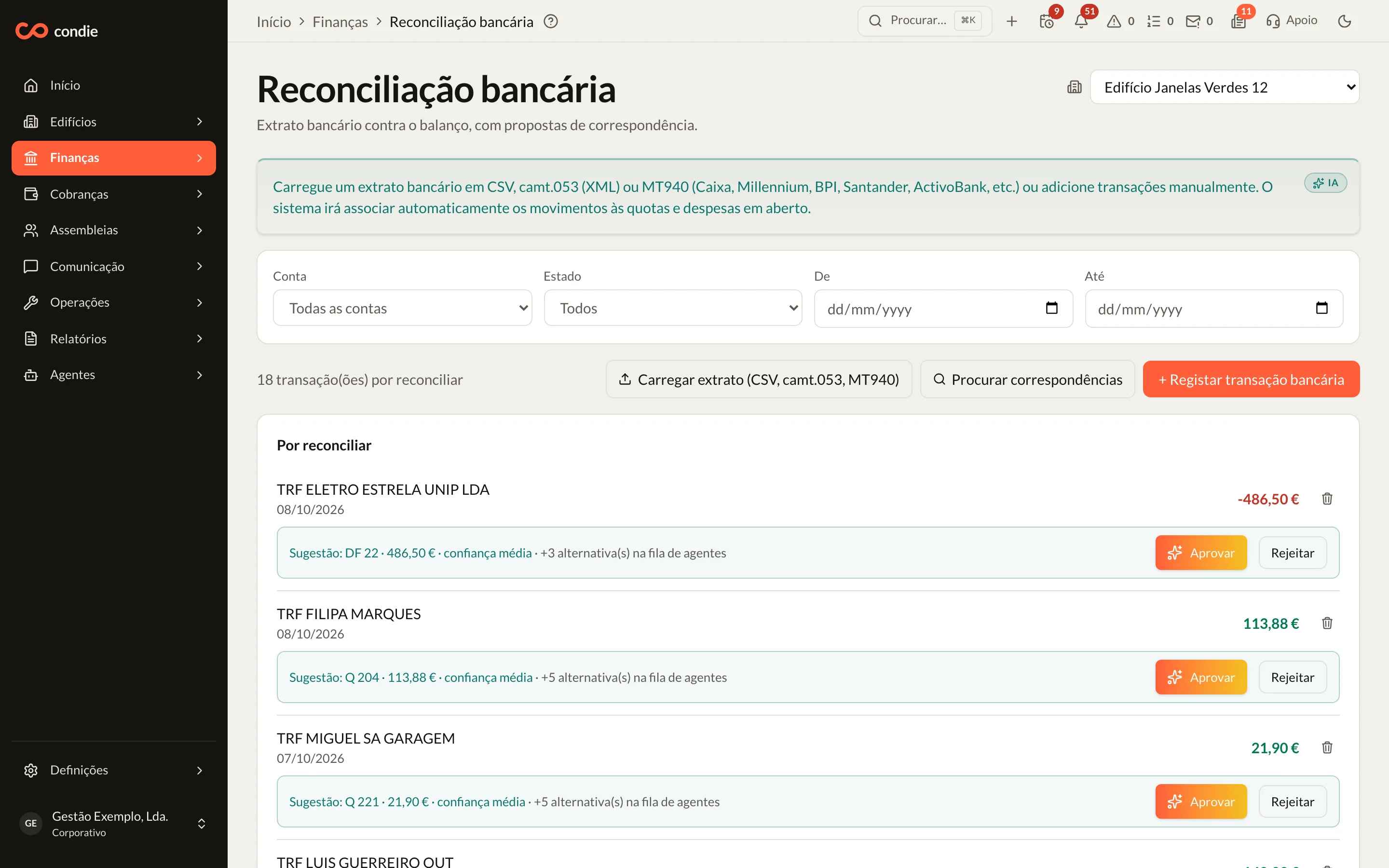Viewport: 1389px width, 868px height.
Task: Expand the Cobranças sidebar section
Action: [114, 194]
